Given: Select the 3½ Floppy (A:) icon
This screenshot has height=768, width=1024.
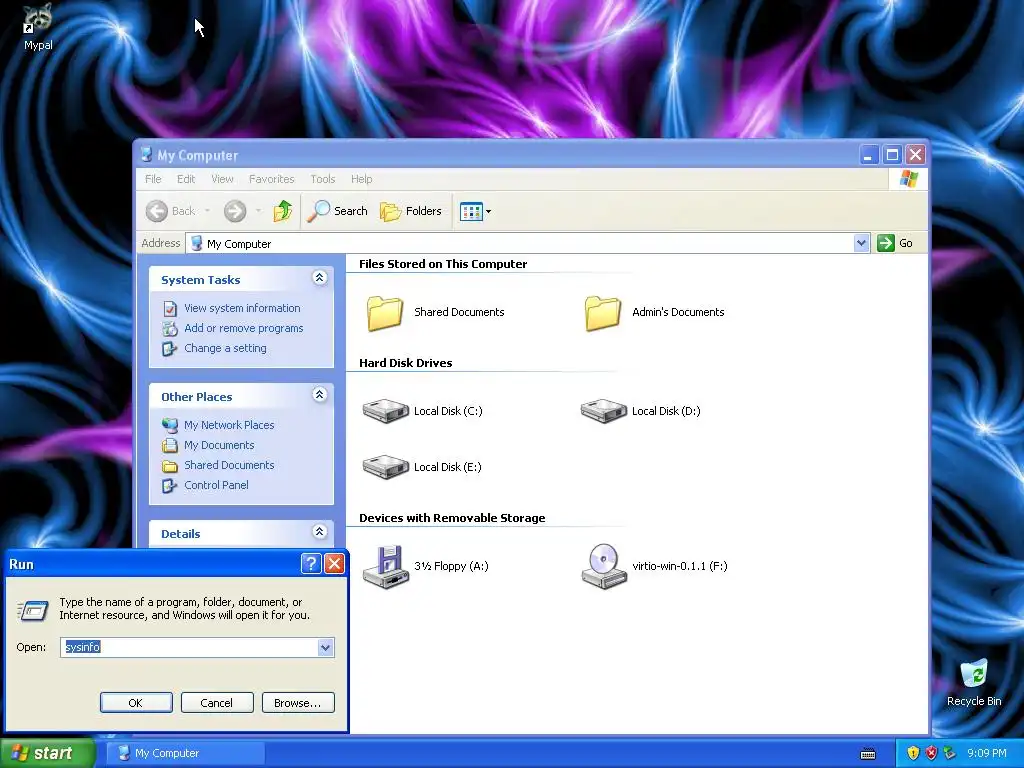Looking at the screenshot, I should (x=385, y=567).
